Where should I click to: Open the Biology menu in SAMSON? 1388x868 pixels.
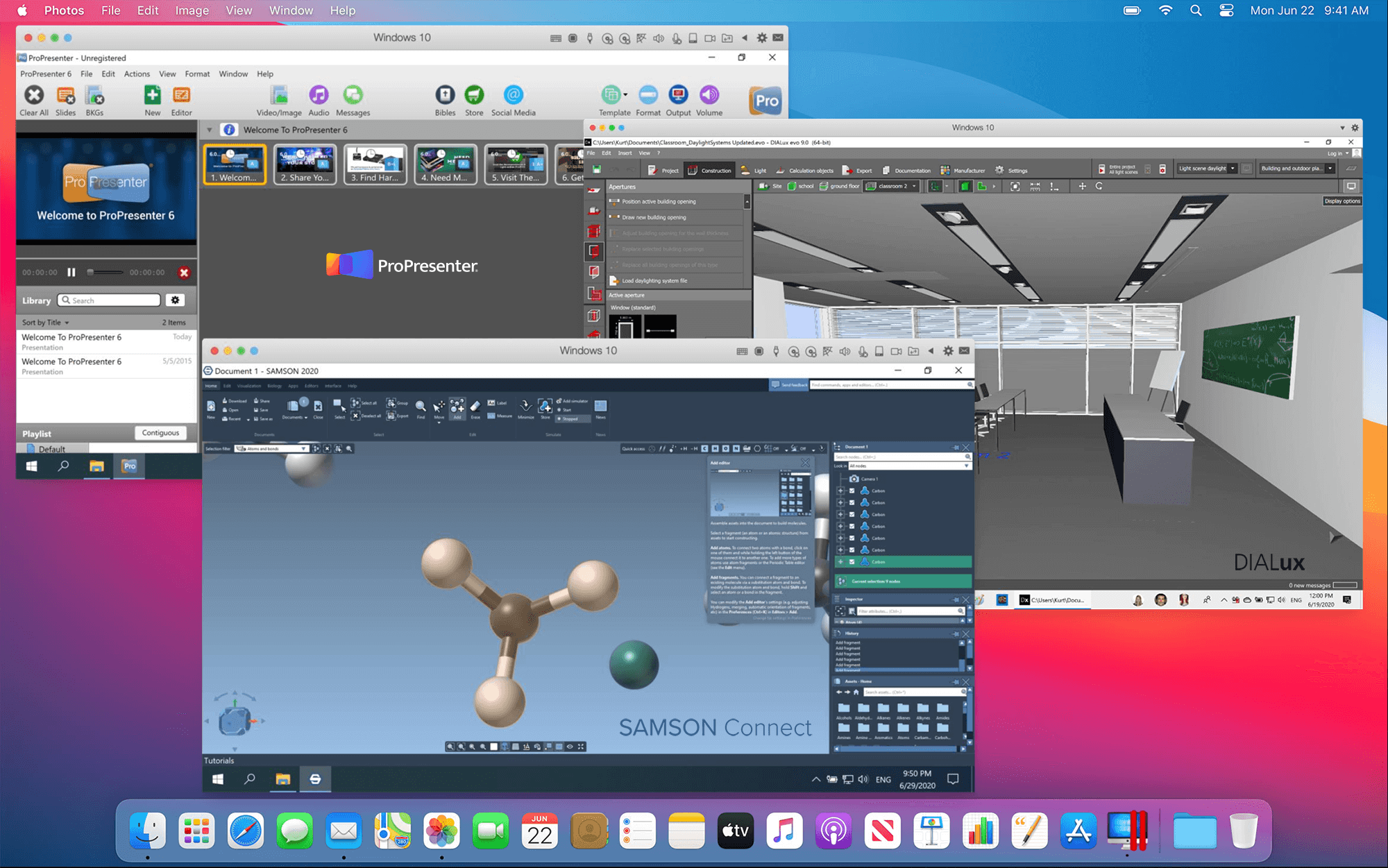275,385
